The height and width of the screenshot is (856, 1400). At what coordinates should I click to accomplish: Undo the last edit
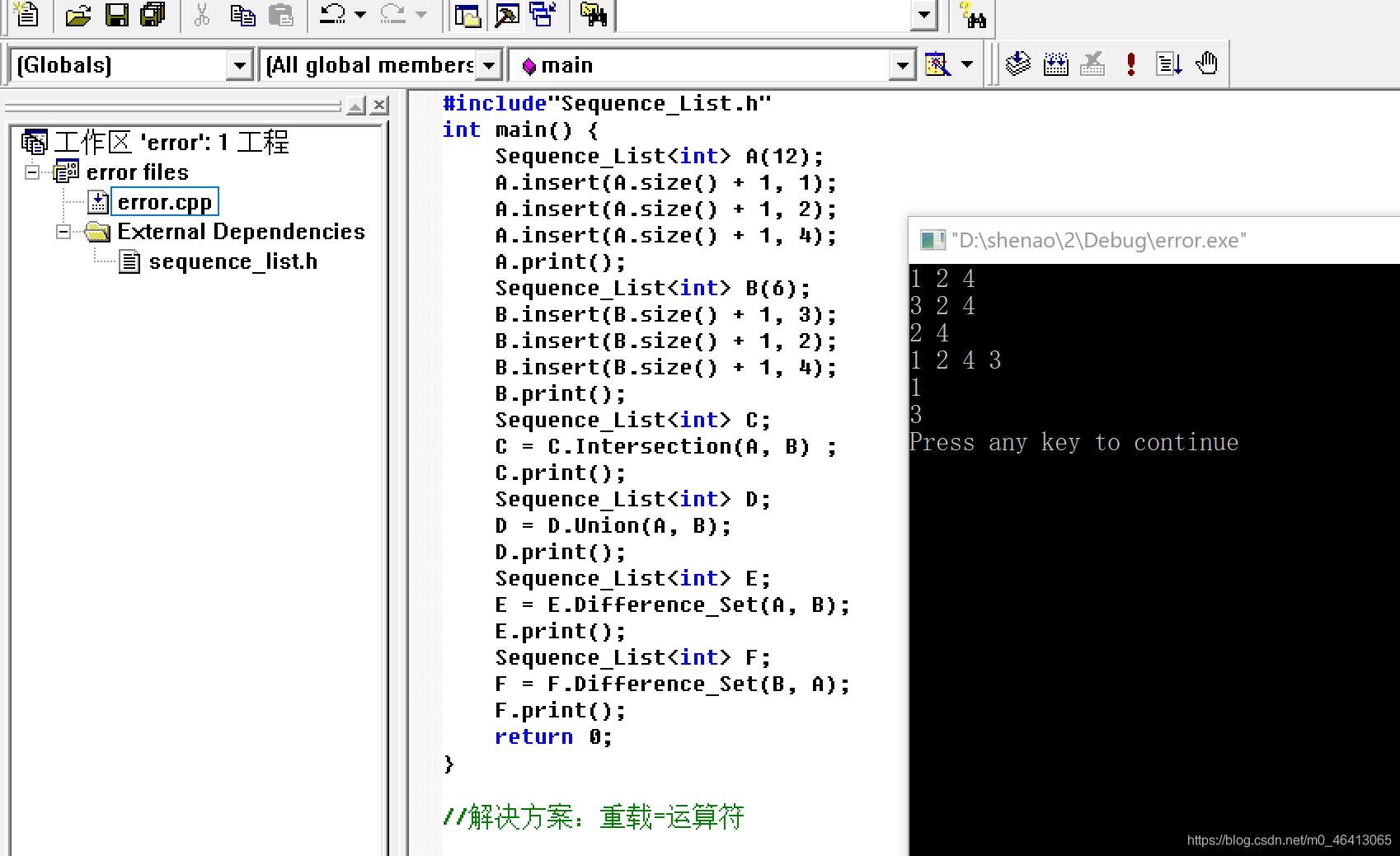click(332, 14)
